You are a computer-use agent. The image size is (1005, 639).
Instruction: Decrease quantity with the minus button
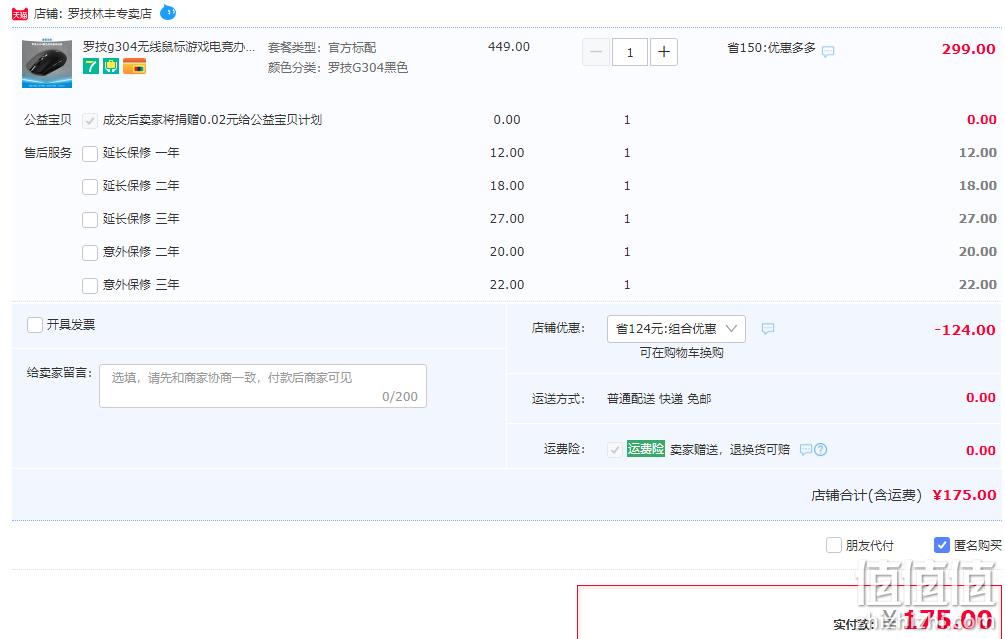[x=596, y=52]
